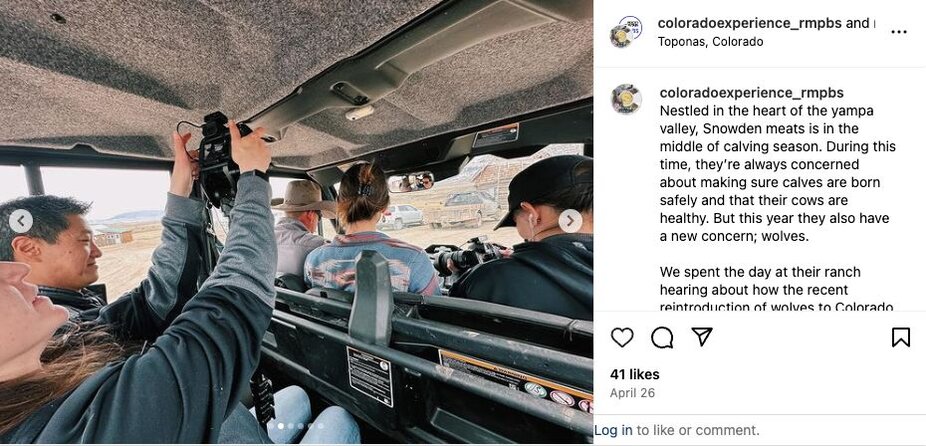Like the post with heart icon

622,337
